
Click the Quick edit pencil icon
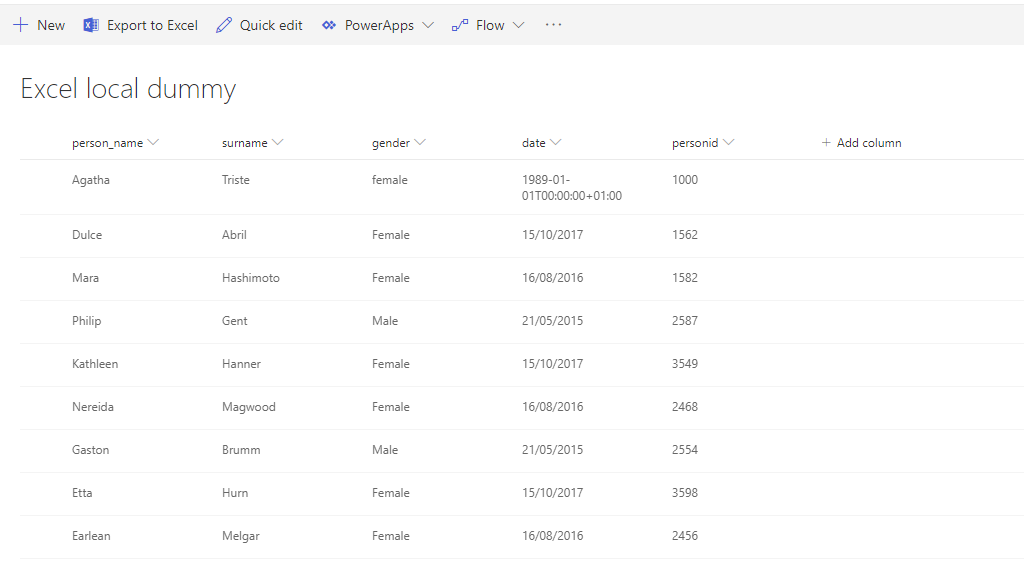coord(224,25)
